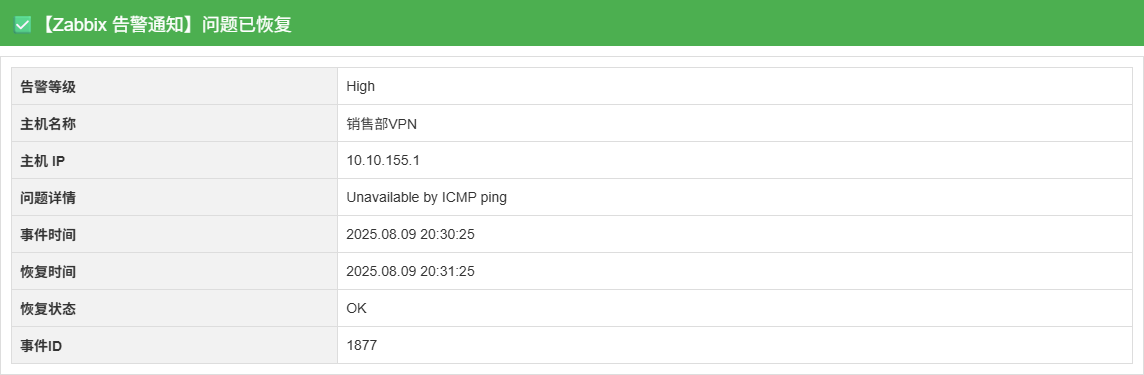Click the host name value 销售部VPN
Viewport: 1144px width, 375px height.
pyautogui.click(x=382, y=124)
